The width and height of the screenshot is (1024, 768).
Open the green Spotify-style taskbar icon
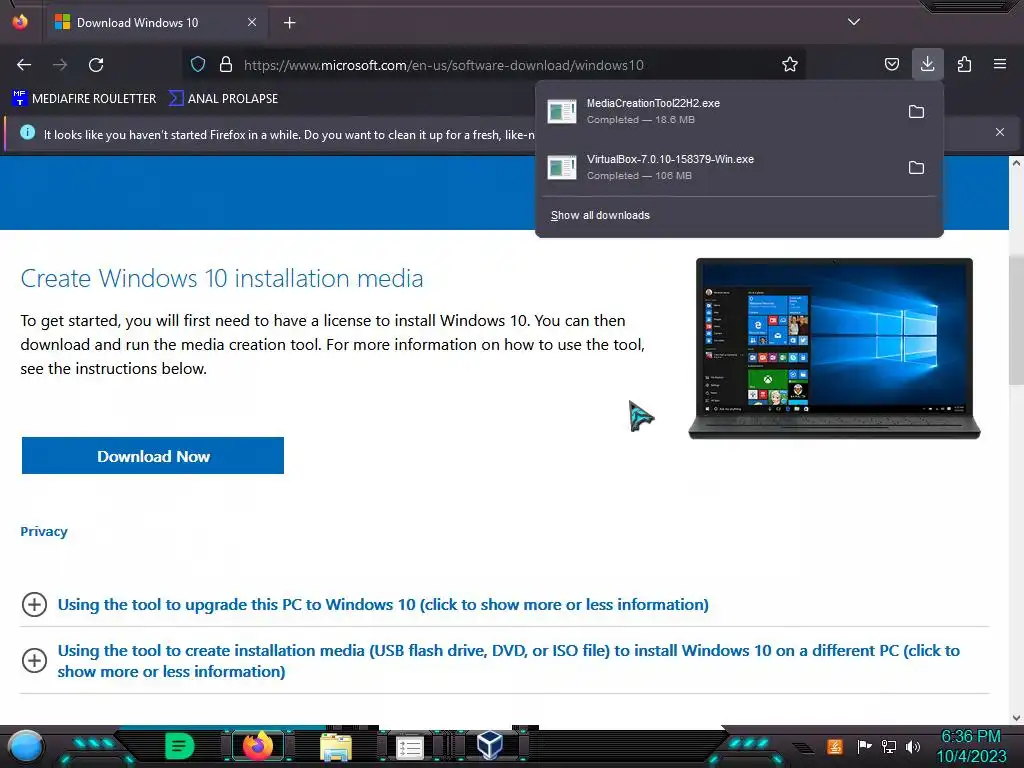(x=180, y=746)
